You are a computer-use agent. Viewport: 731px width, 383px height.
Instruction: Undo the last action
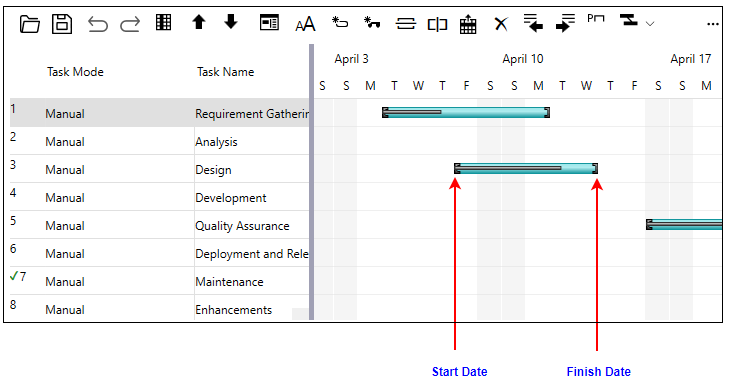tap(98, 24)
